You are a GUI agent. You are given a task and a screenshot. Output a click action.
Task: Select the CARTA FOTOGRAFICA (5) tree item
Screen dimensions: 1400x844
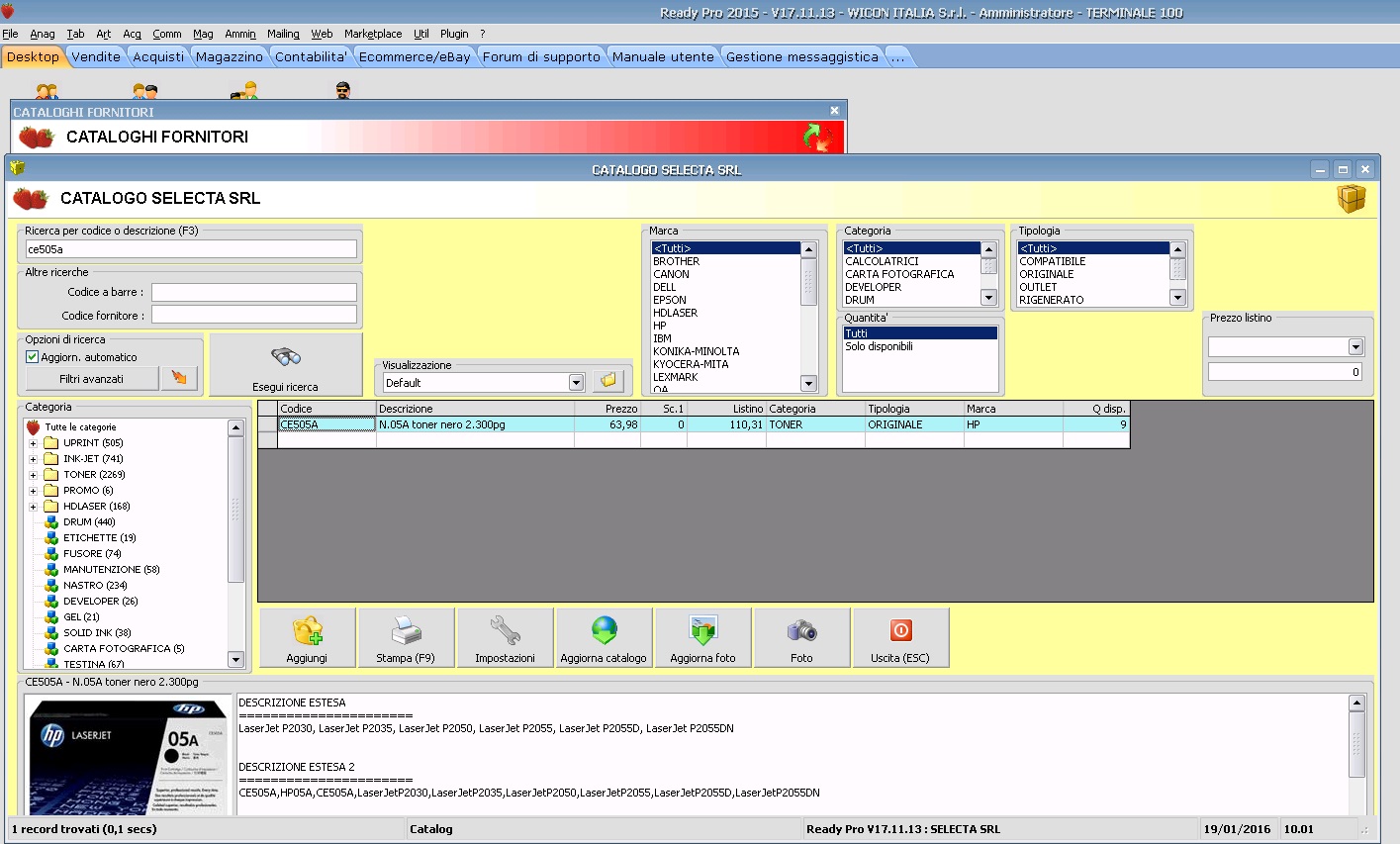(x=124, y=648)
